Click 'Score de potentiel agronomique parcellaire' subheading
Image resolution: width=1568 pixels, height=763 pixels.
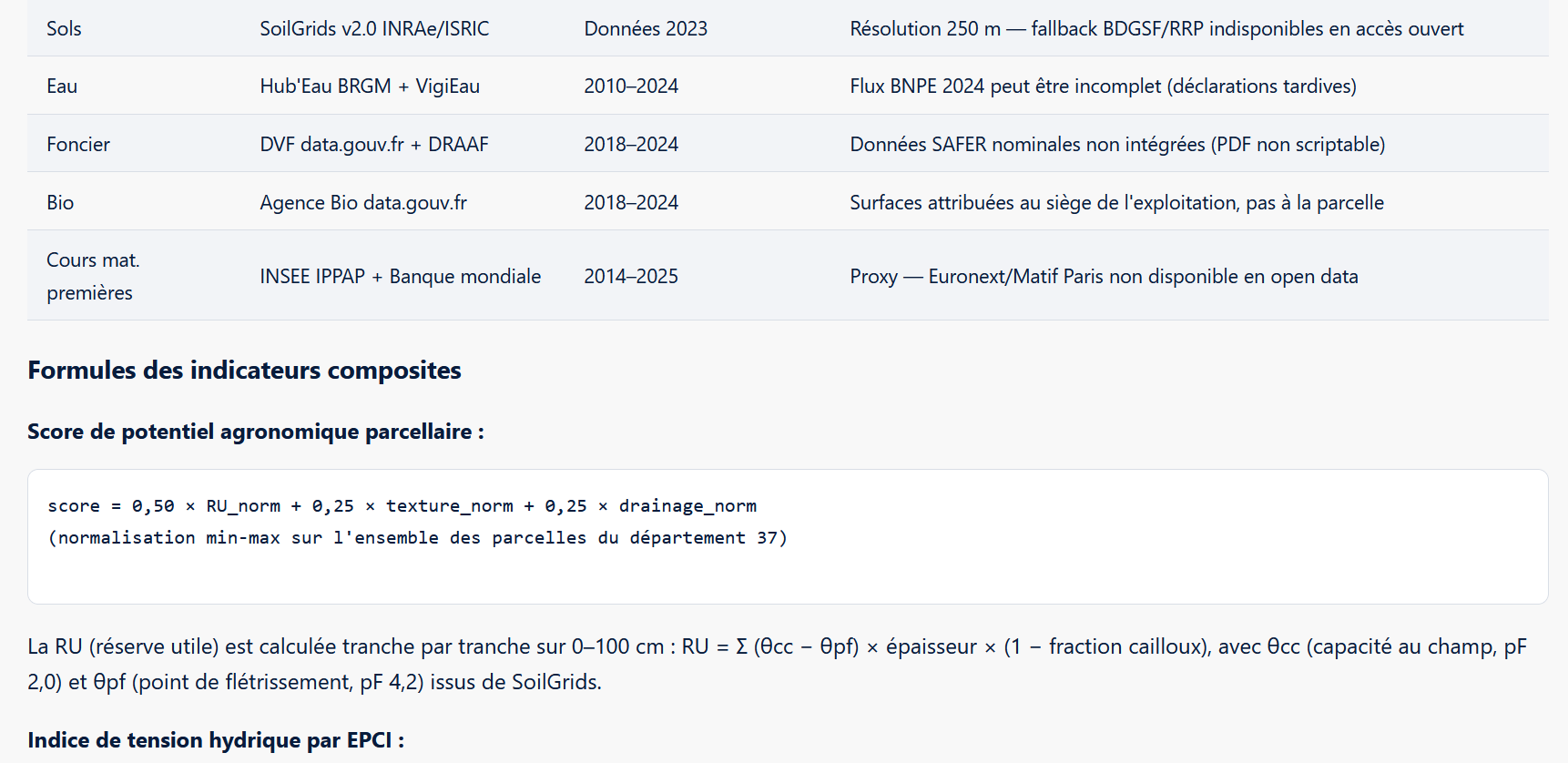coord(255,431)
